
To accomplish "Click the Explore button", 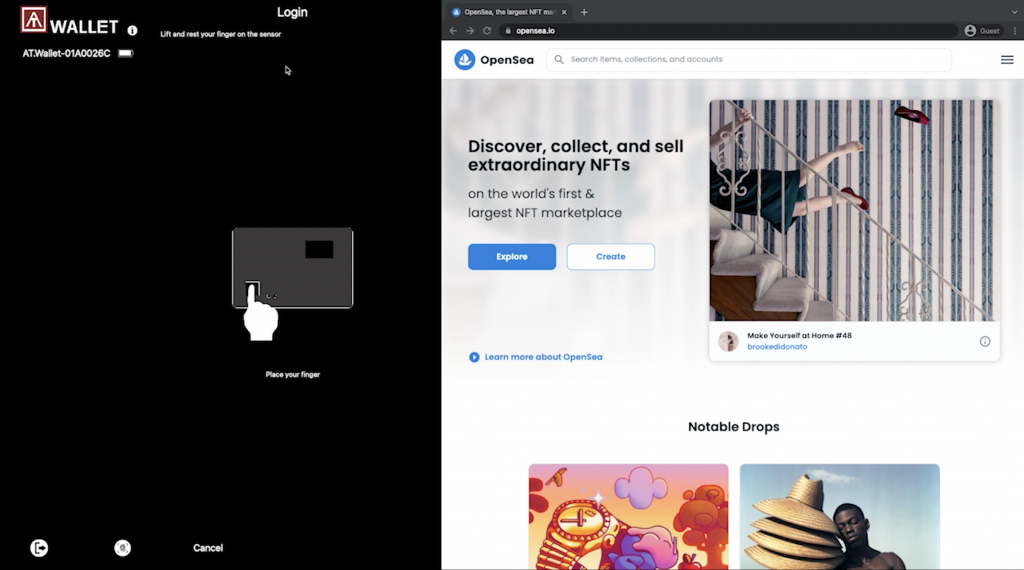I will [511, 257].
